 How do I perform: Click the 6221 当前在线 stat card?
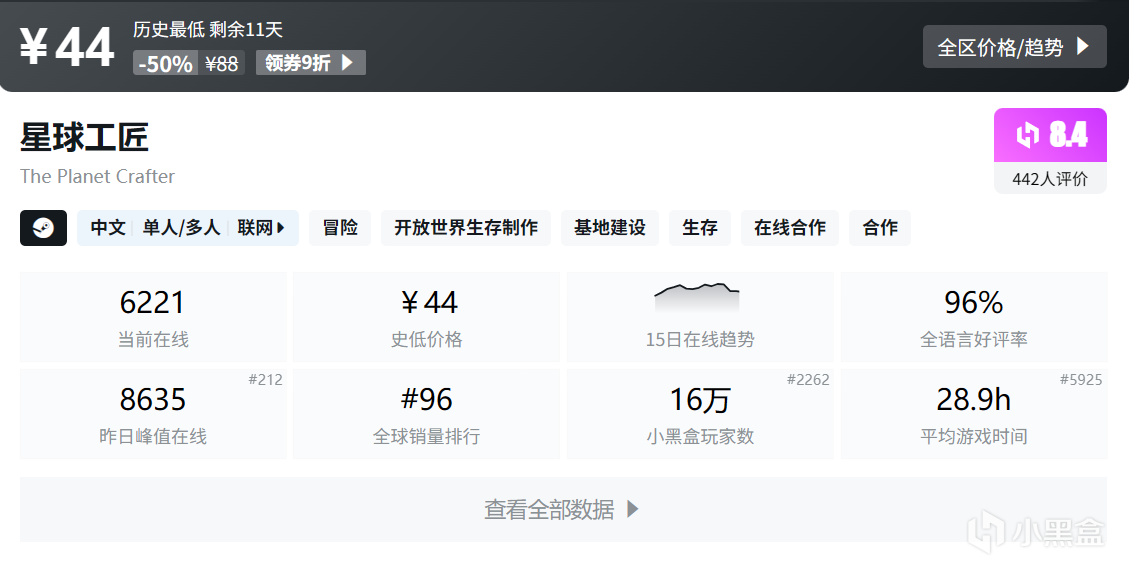pos(153,316)
